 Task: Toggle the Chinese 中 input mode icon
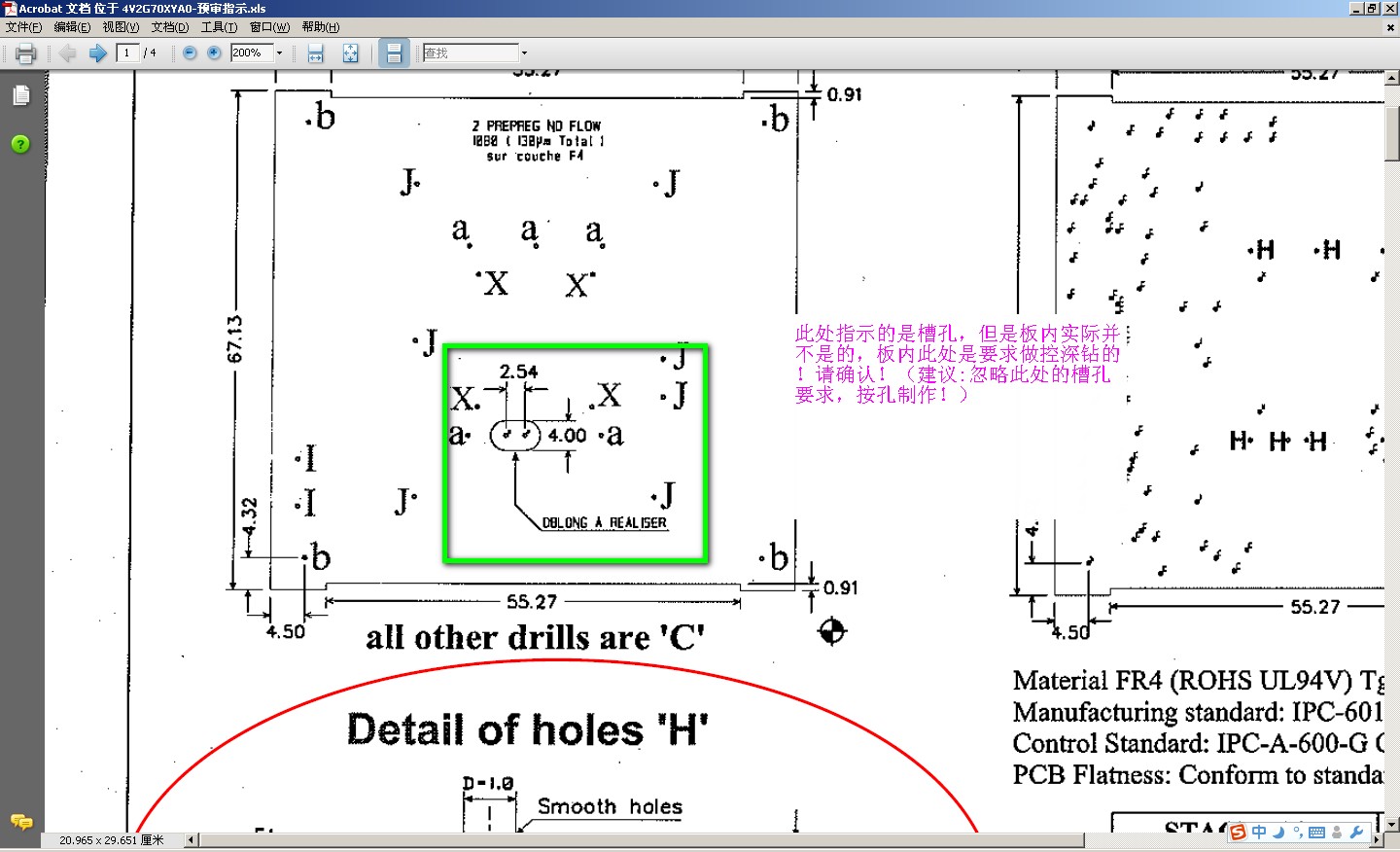(1259, 833)
